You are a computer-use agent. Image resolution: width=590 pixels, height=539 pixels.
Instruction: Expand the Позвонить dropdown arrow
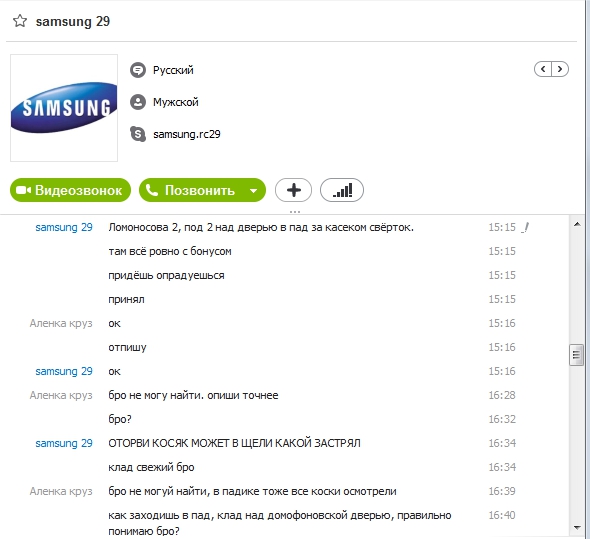pos(254,190)
